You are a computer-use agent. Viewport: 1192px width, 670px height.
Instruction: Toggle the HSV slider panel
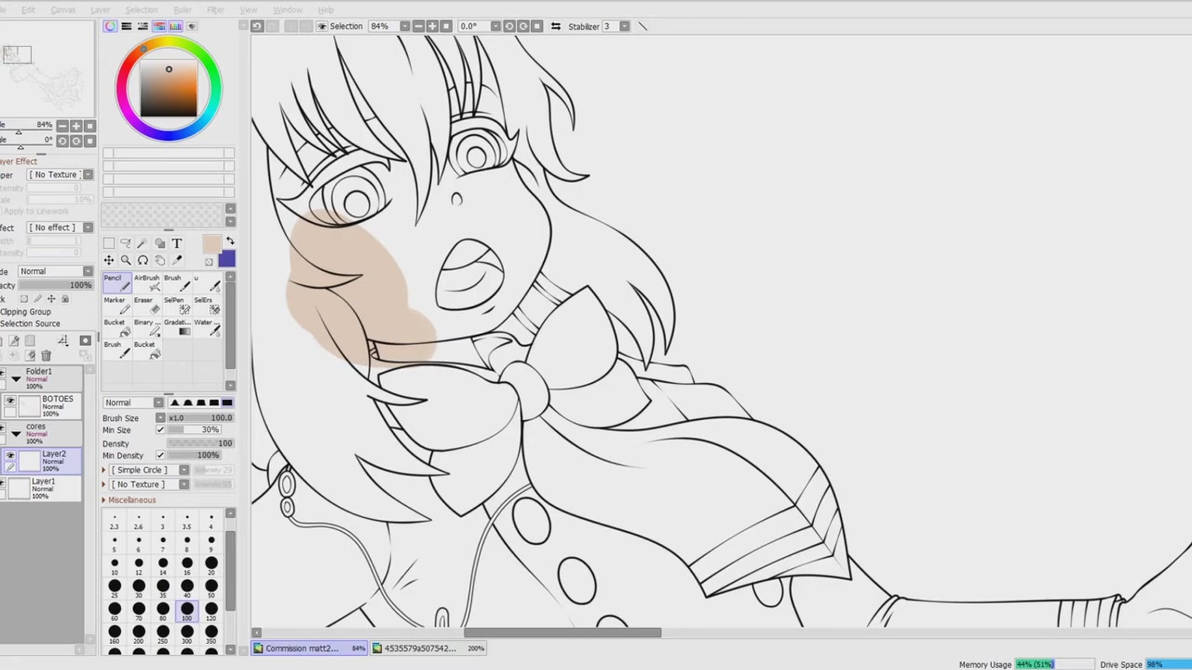(143, 26)
